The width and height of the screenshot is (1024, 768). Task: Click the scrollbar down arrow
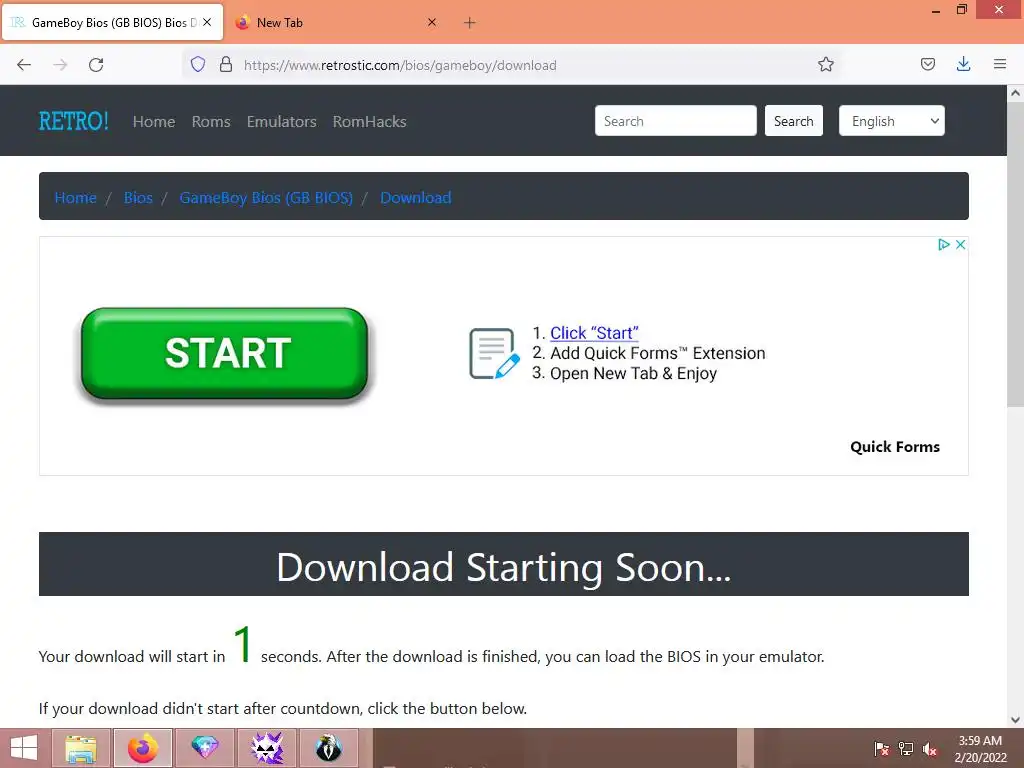(1016, 720)
